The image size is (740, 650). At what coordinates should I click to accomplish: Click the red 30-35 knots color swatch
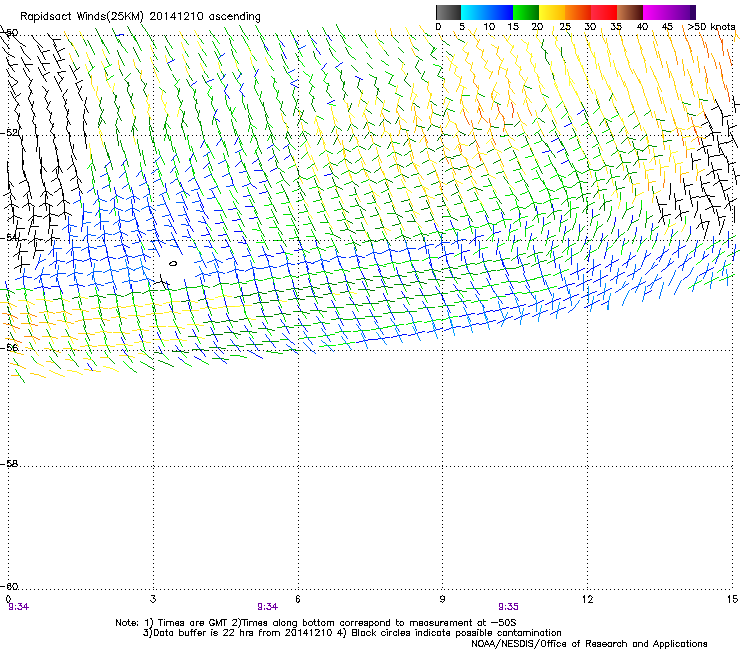[604, 12]
